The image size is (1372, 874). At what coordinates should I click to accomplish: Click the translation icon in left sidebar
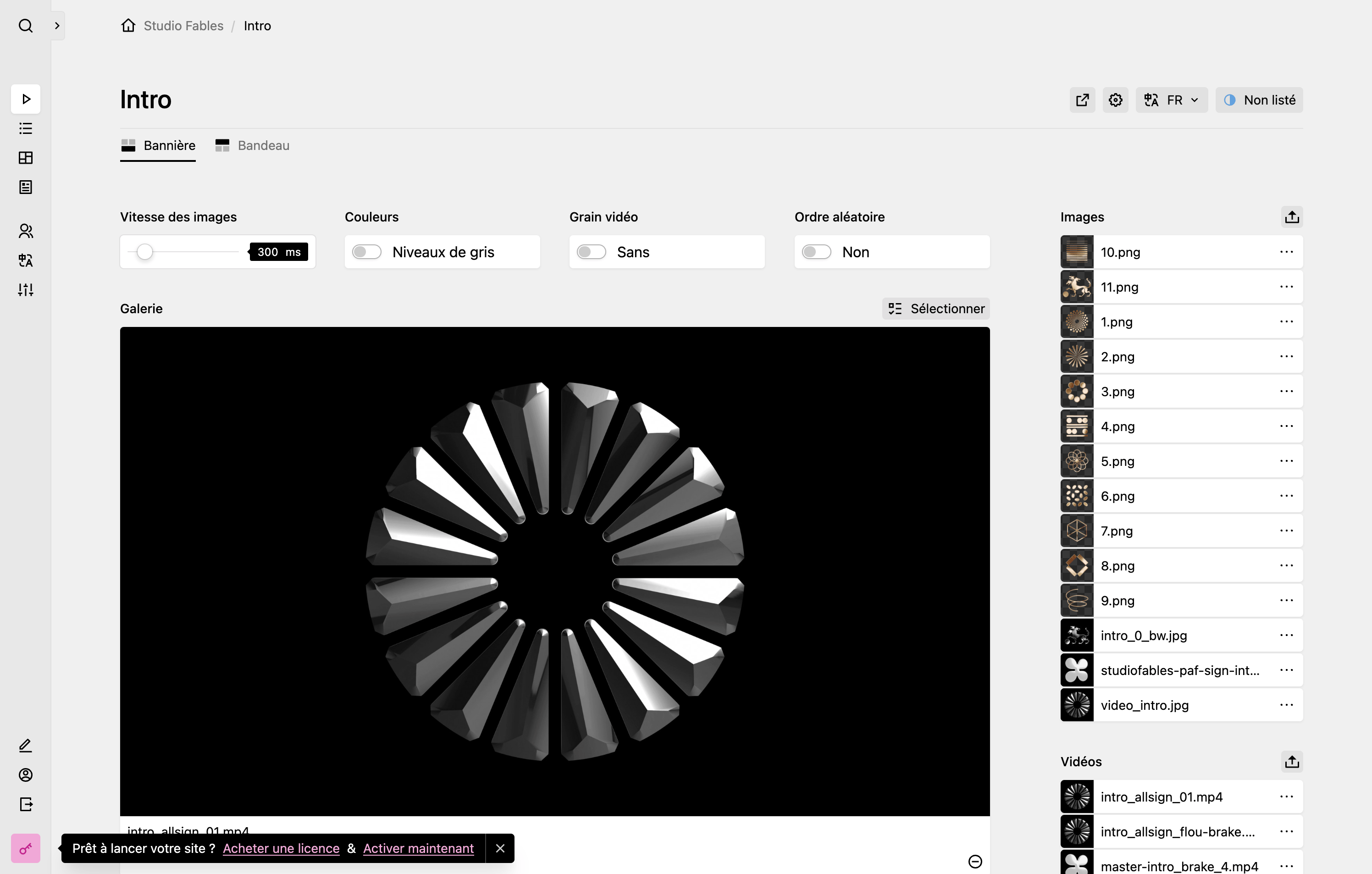[x=26, y=260]
